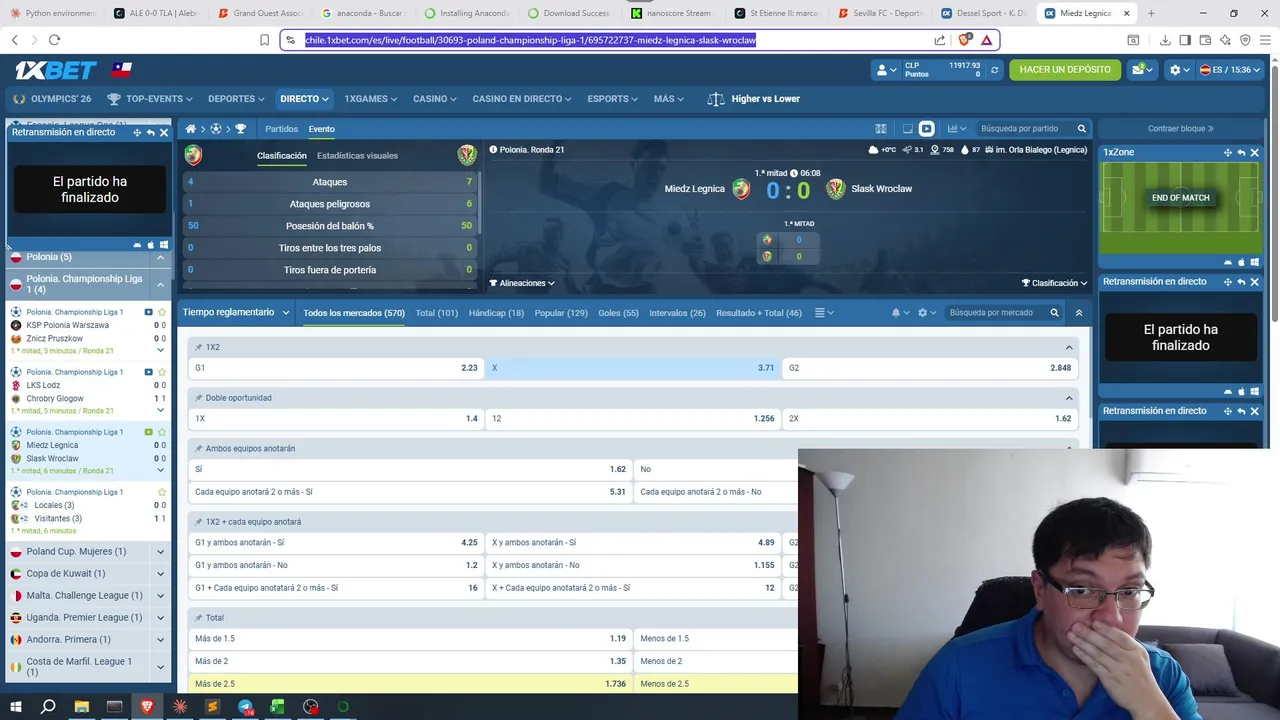Expand the Uganda. Premier League
This screenshot has height=720, width=1280.
pyautogui.click(x=160, y=618)
